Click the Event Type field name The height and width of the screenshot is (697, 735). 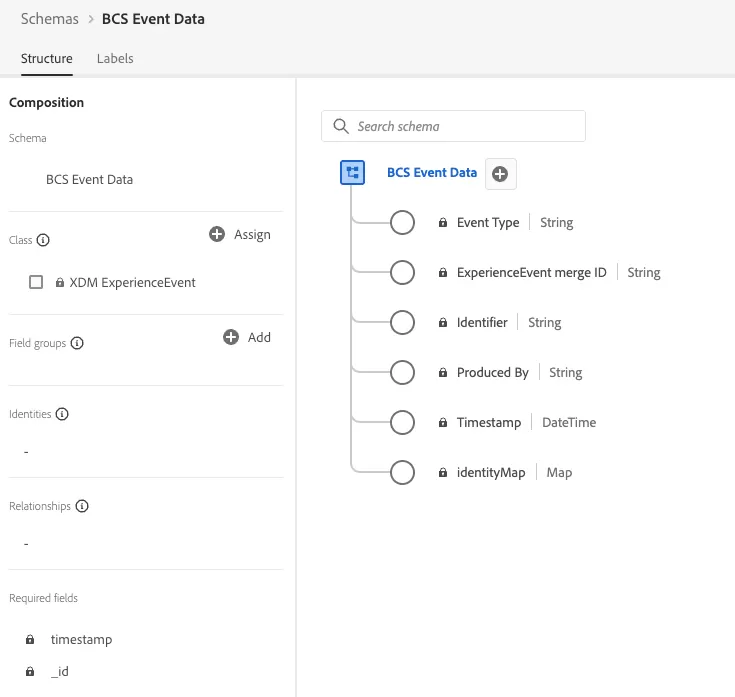click(x=488, y=223)
